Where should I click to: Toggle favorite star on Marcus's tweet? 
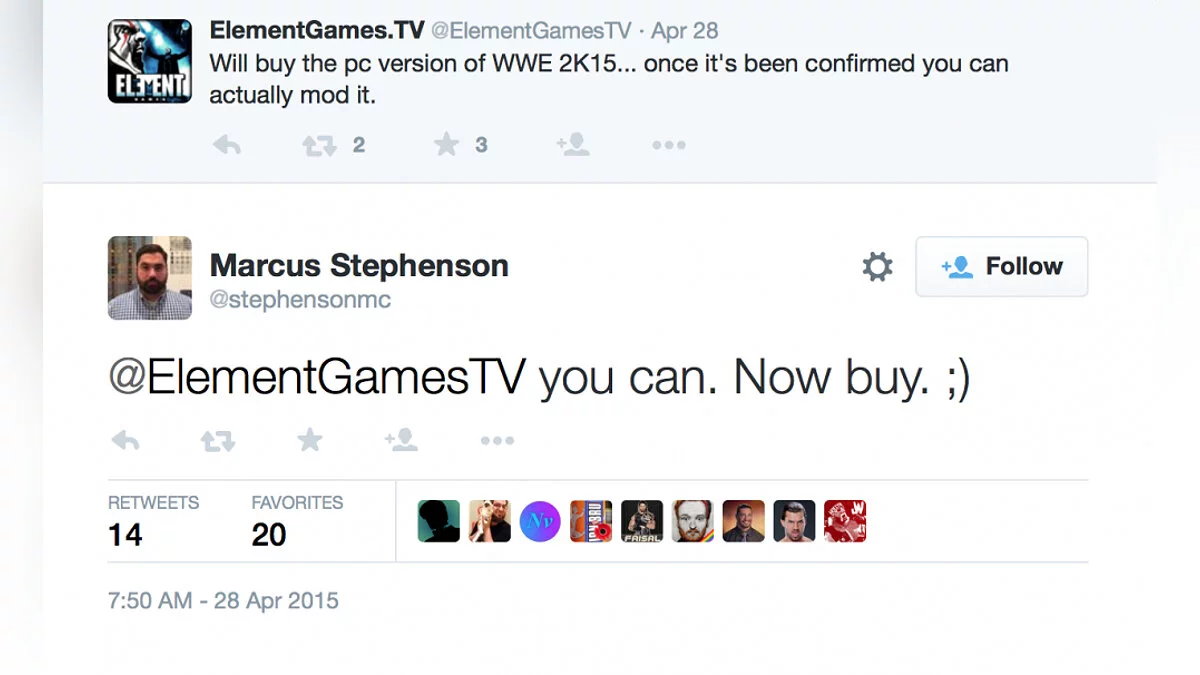pyautogui.click(x=310, y=440)
